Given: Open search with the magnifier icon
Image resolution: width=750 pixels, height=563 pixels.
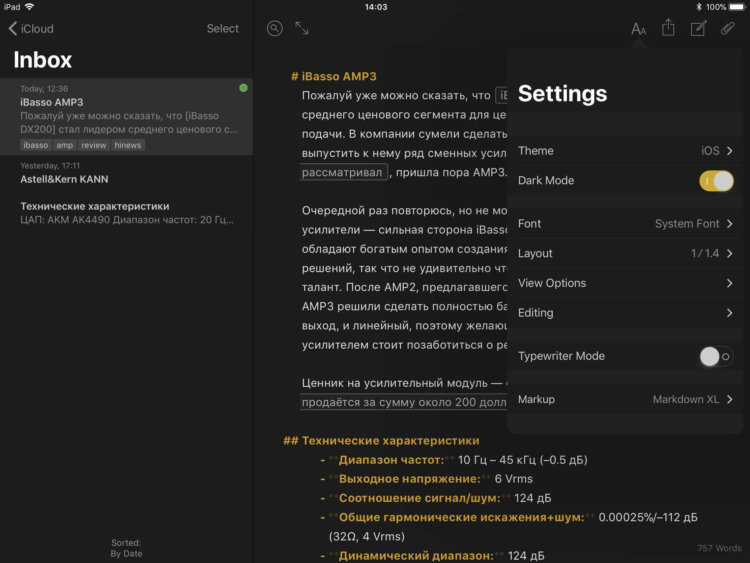Looking at the screenshot, I should [x=275, y=29].
